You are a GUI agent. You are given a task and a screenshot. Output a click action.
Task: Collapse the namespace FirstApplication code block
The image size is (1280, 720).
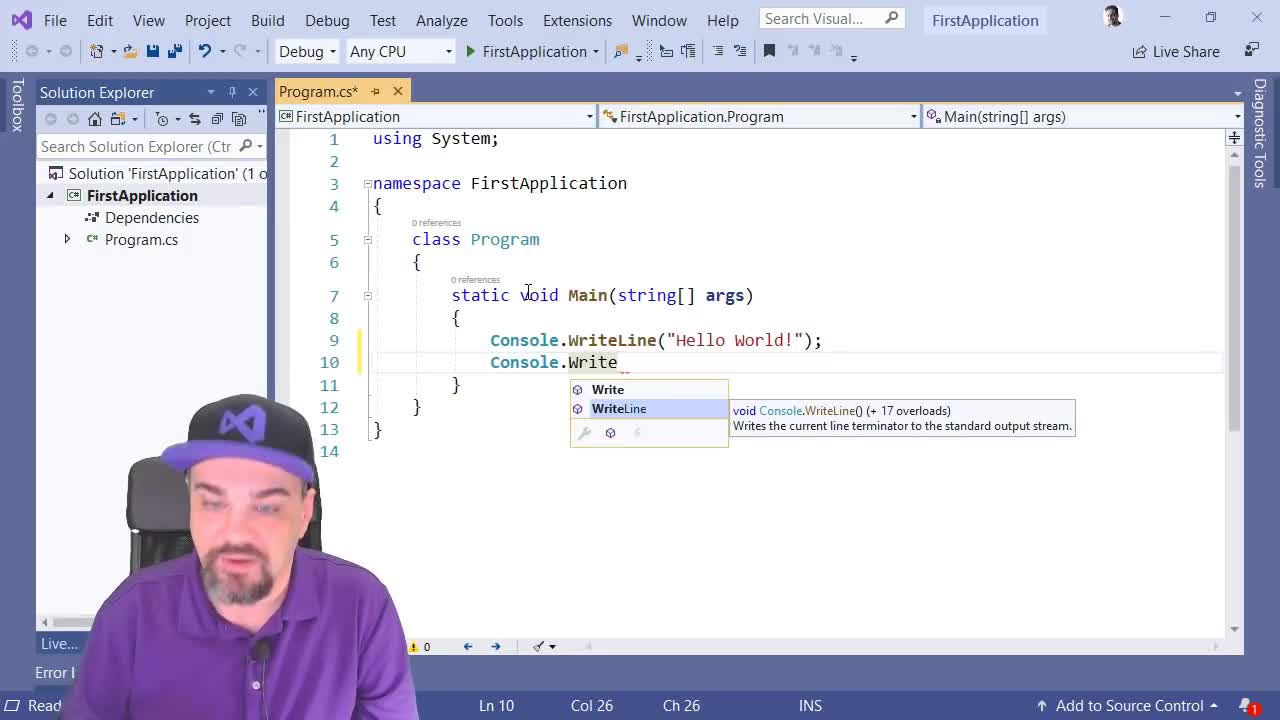coord(367,184)
